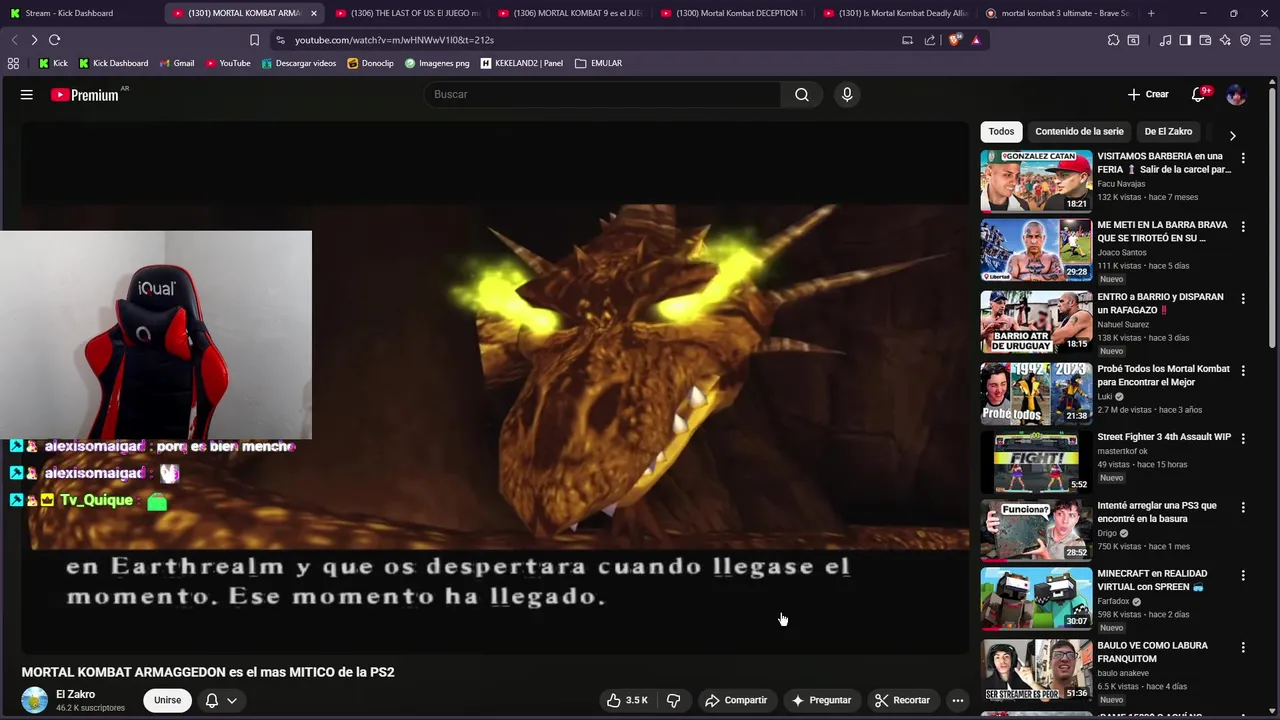Bookmark this page icon
1280x720 pixels.
[x=254, y=40]
